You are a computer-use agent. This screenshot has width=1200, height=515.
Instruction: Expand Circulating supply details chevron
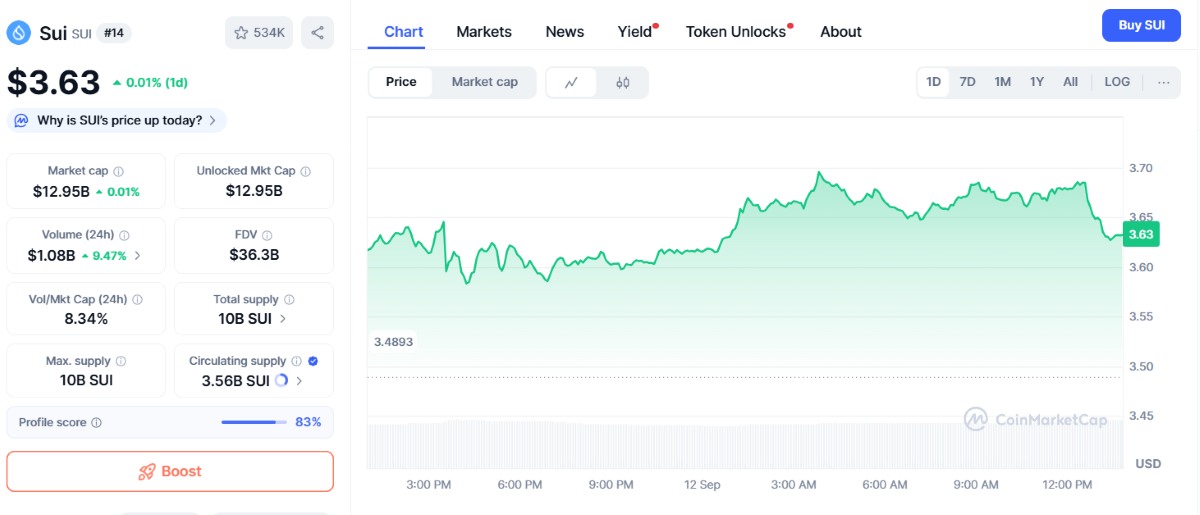point(299,380)
